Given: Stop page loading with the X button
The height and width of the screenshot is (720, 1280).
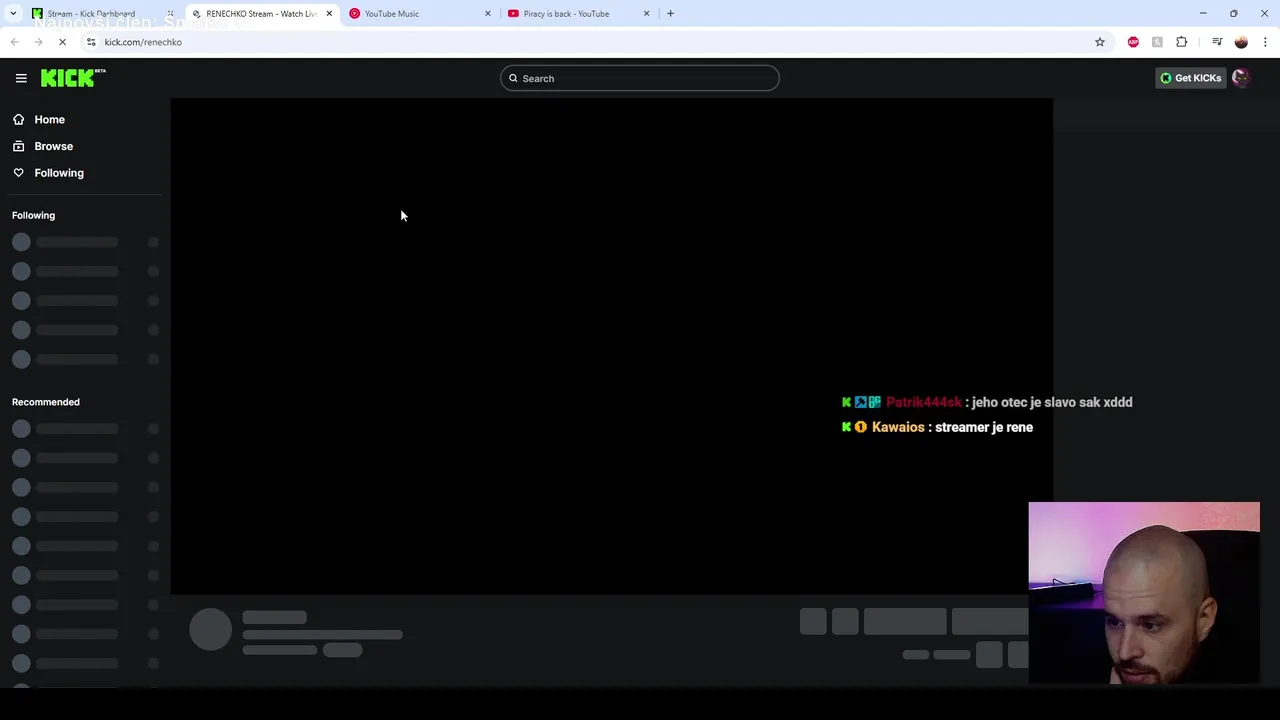Looking at the screenshot, I should 62,42.
